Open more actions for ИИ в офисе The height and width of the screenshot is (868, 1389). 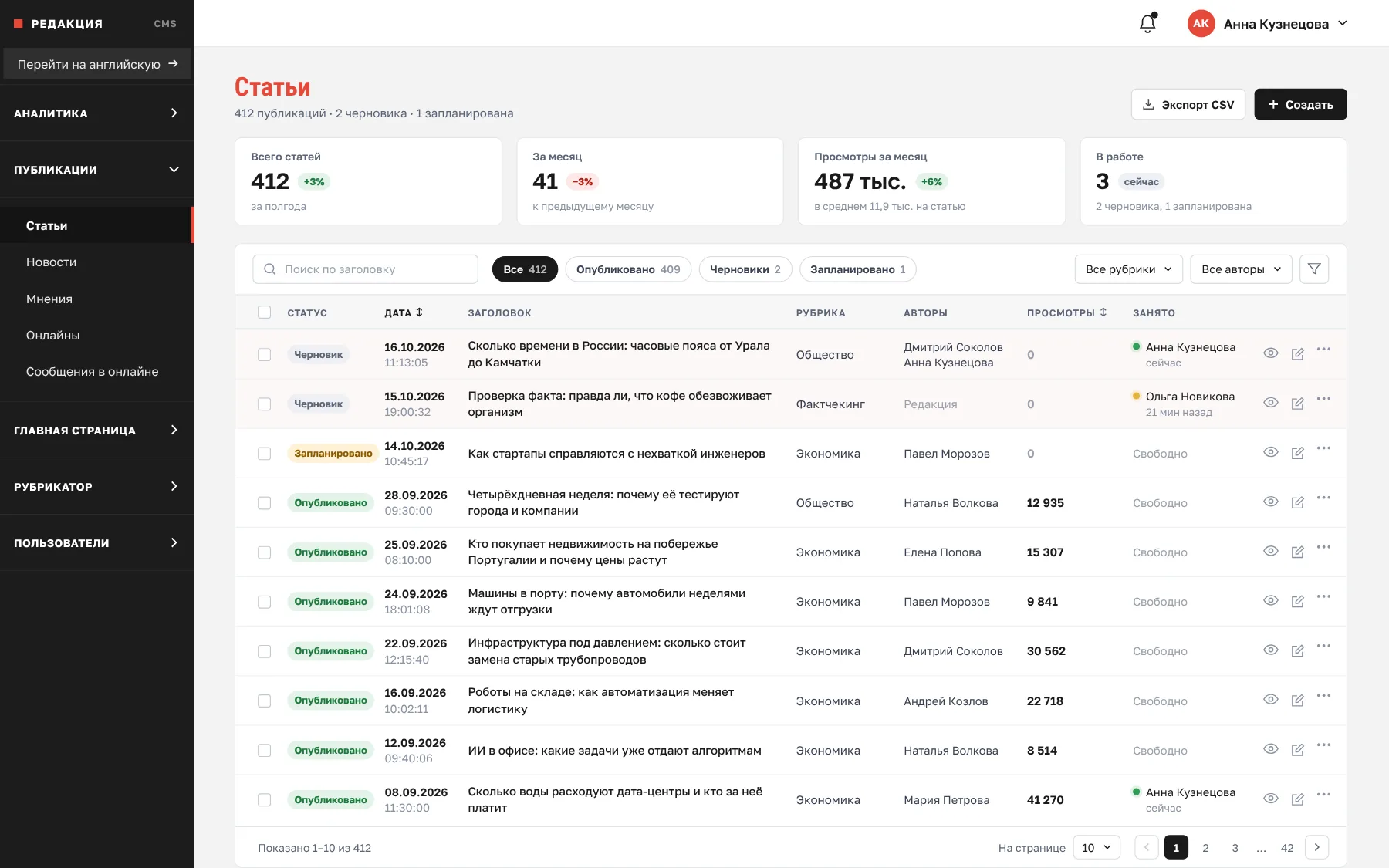(x=1324, y=745)
